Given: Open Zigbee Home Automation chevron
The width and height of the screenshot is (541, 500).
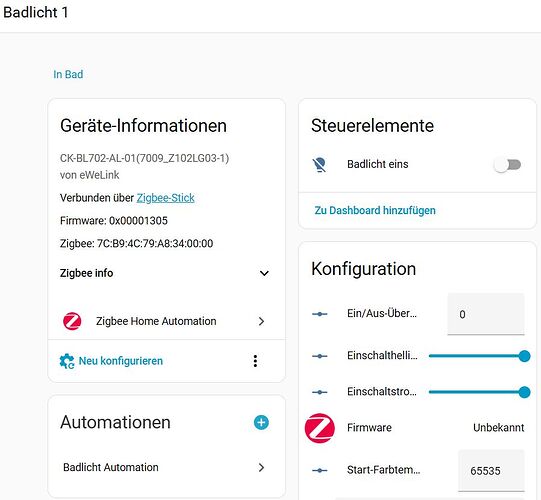Looking at the screenshot, I should [x=262, y=321].
